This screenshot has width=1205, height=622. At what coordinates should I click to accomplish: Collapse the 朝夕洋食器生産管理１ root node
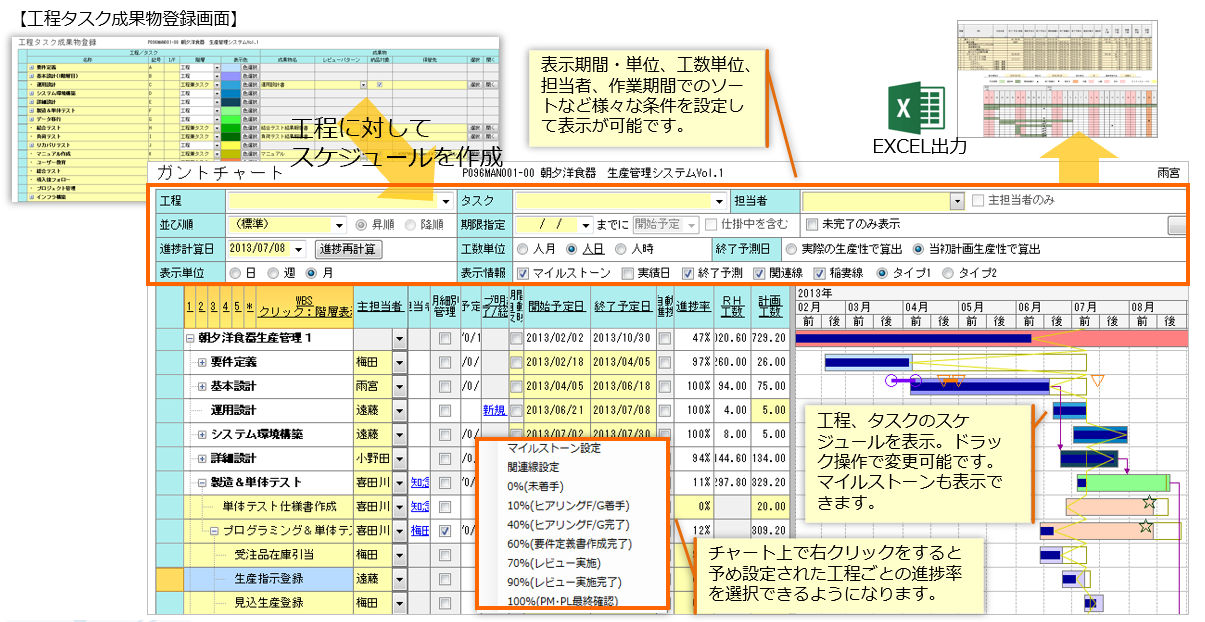tap(189, 338)
